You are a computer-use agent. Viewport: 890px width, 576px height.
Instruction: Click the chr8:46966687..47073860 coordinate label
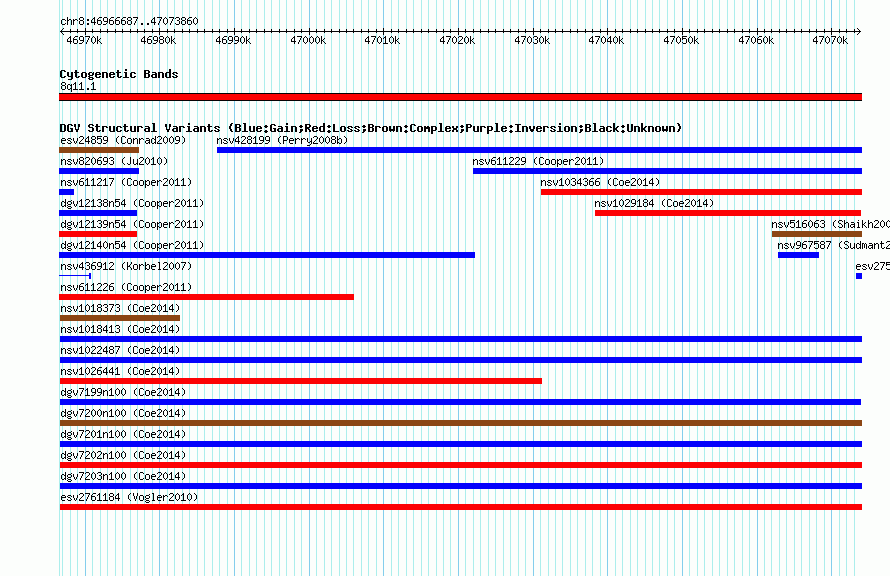click(129, 21)
